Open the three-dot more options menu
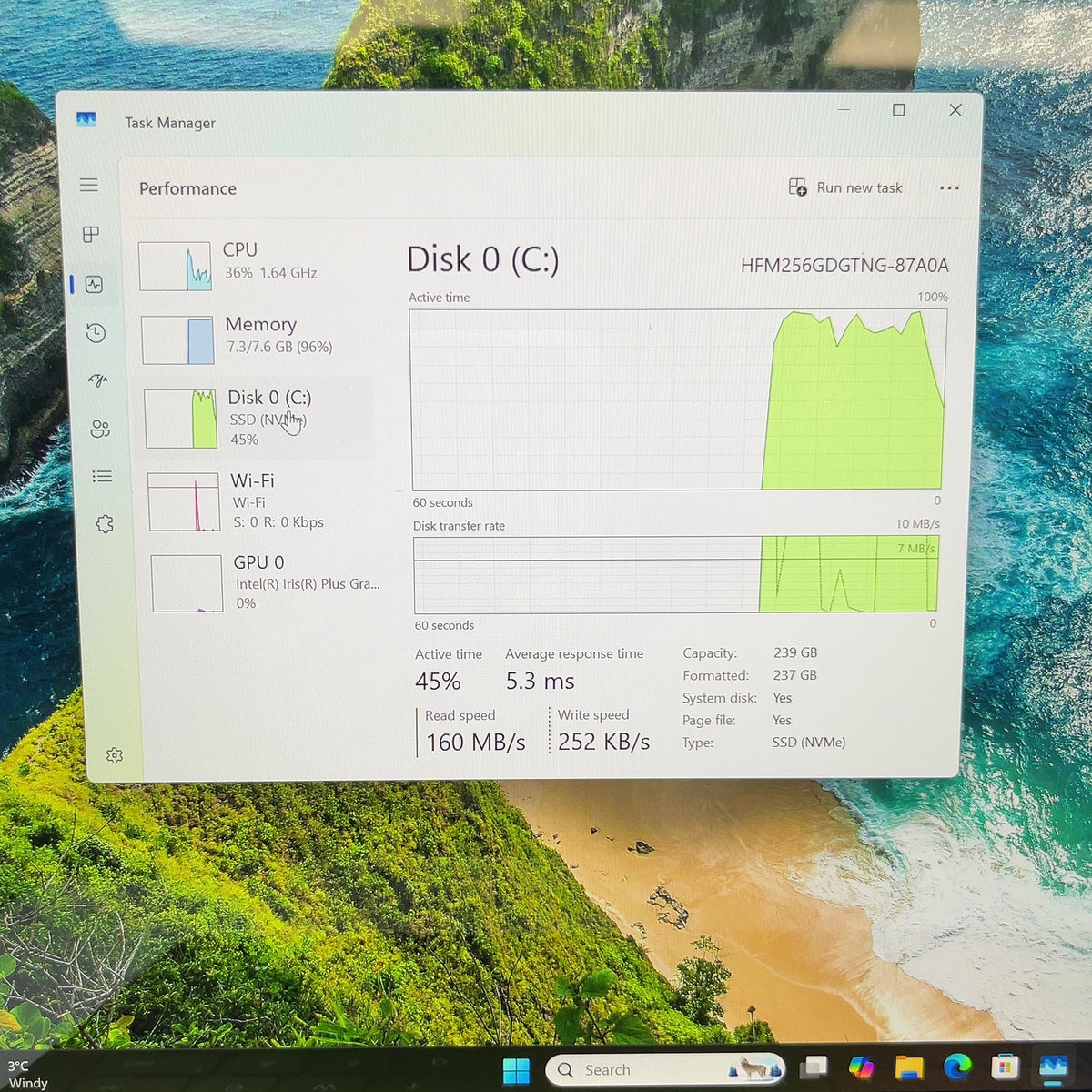 tap(949, 188)
